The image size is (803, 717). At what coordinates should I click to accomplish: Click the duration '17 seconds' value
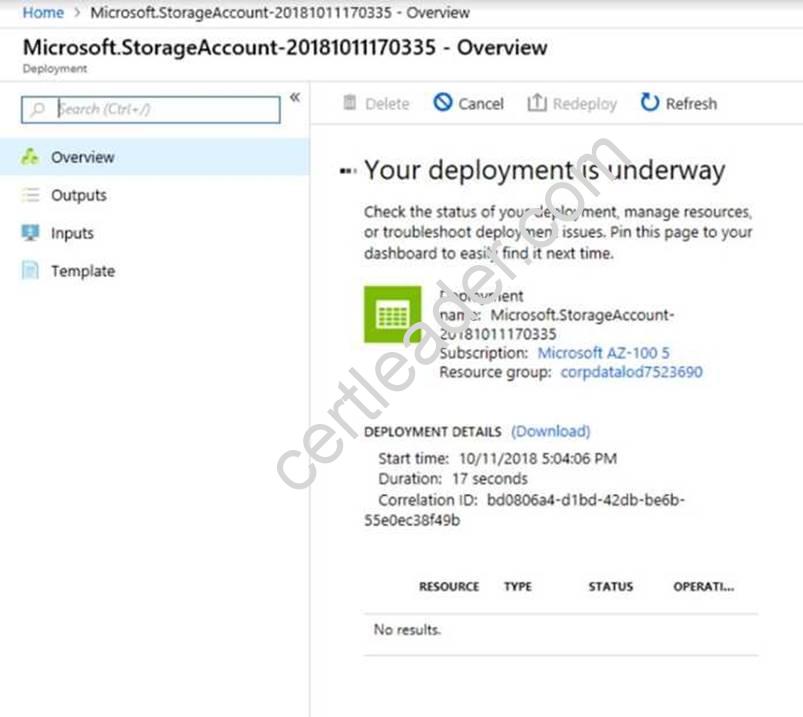[490, 479]
